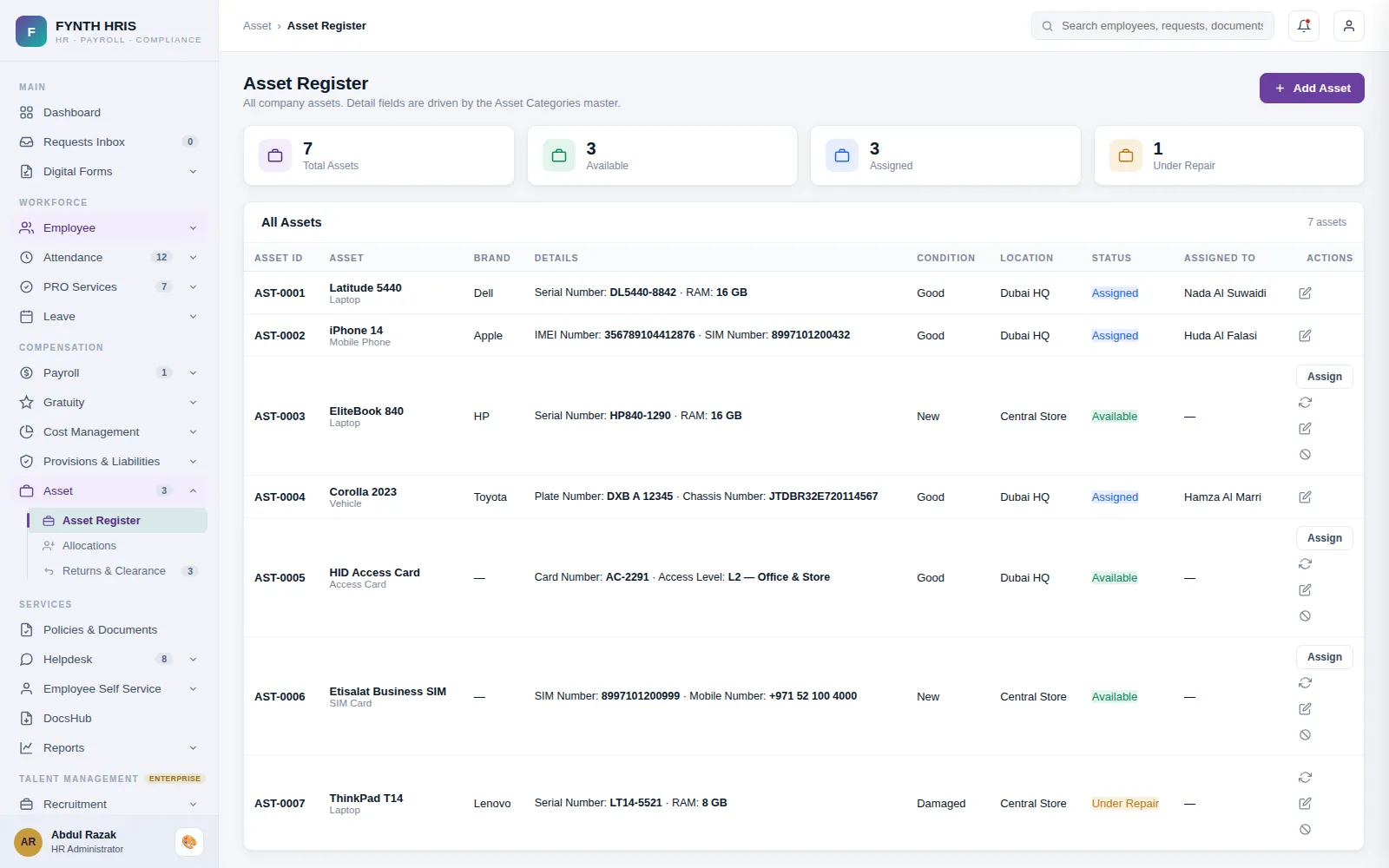Click the Under Repair card icon
The image size is (1389, 868).
1126,156
